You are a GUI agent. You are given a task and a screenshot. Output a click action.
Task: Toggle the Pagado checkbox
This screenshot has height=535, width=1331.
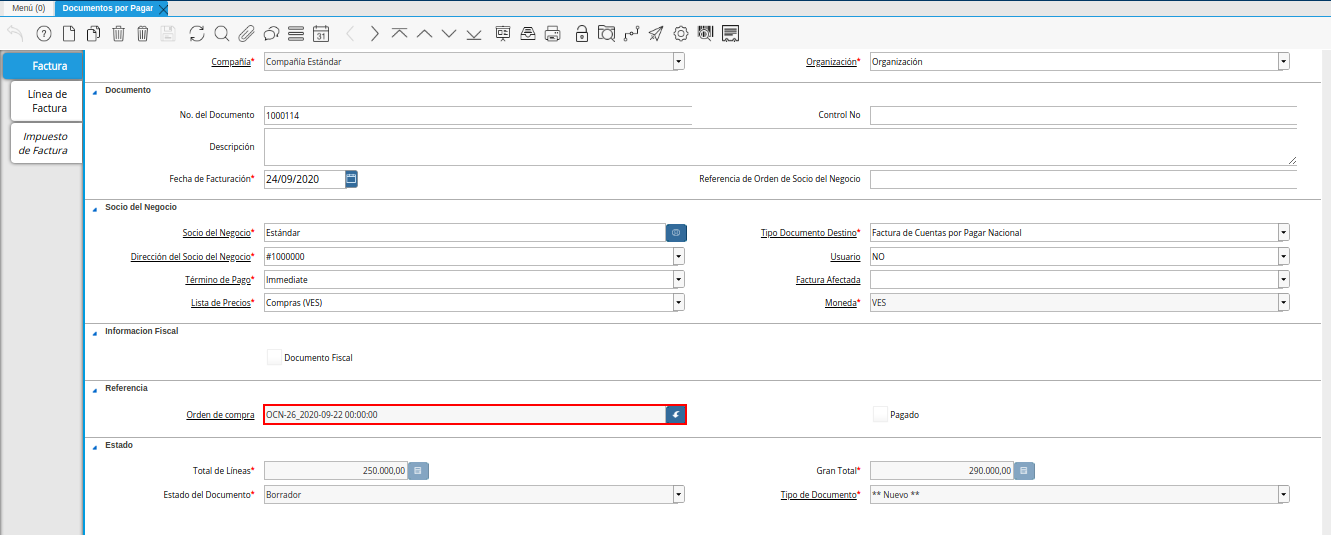click(880, 414)
